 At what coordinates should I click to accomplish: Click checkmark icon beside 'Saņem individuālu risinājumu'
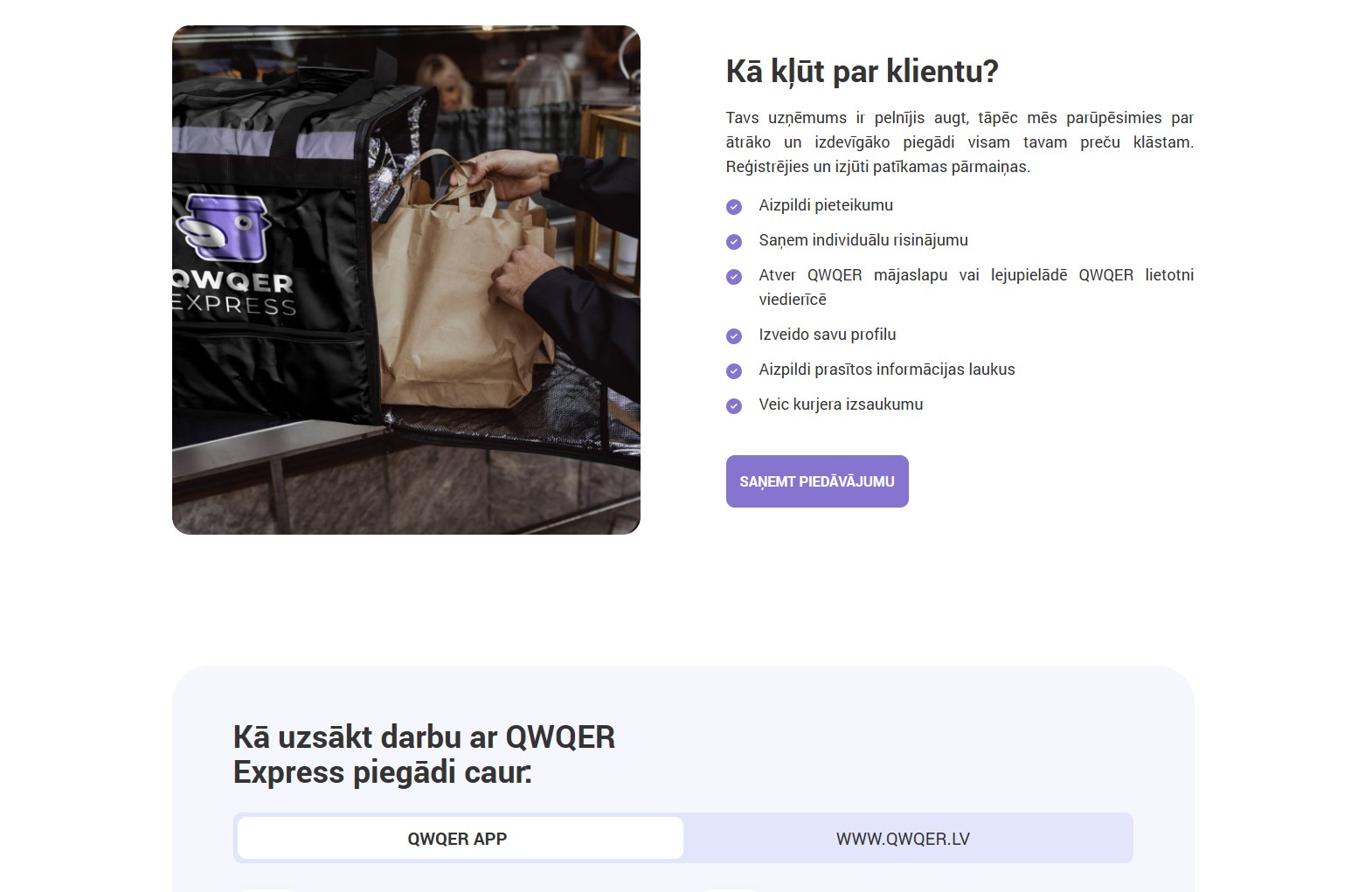pos(734,242)
